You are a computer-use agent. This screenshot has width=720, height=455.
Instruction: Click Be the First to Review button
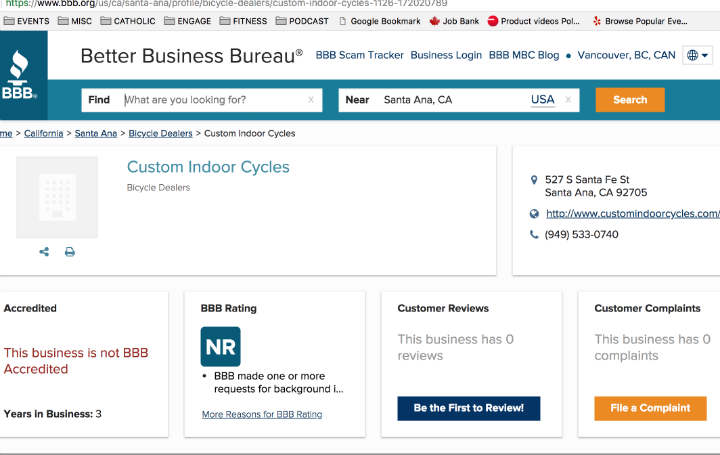click(469, 408)
